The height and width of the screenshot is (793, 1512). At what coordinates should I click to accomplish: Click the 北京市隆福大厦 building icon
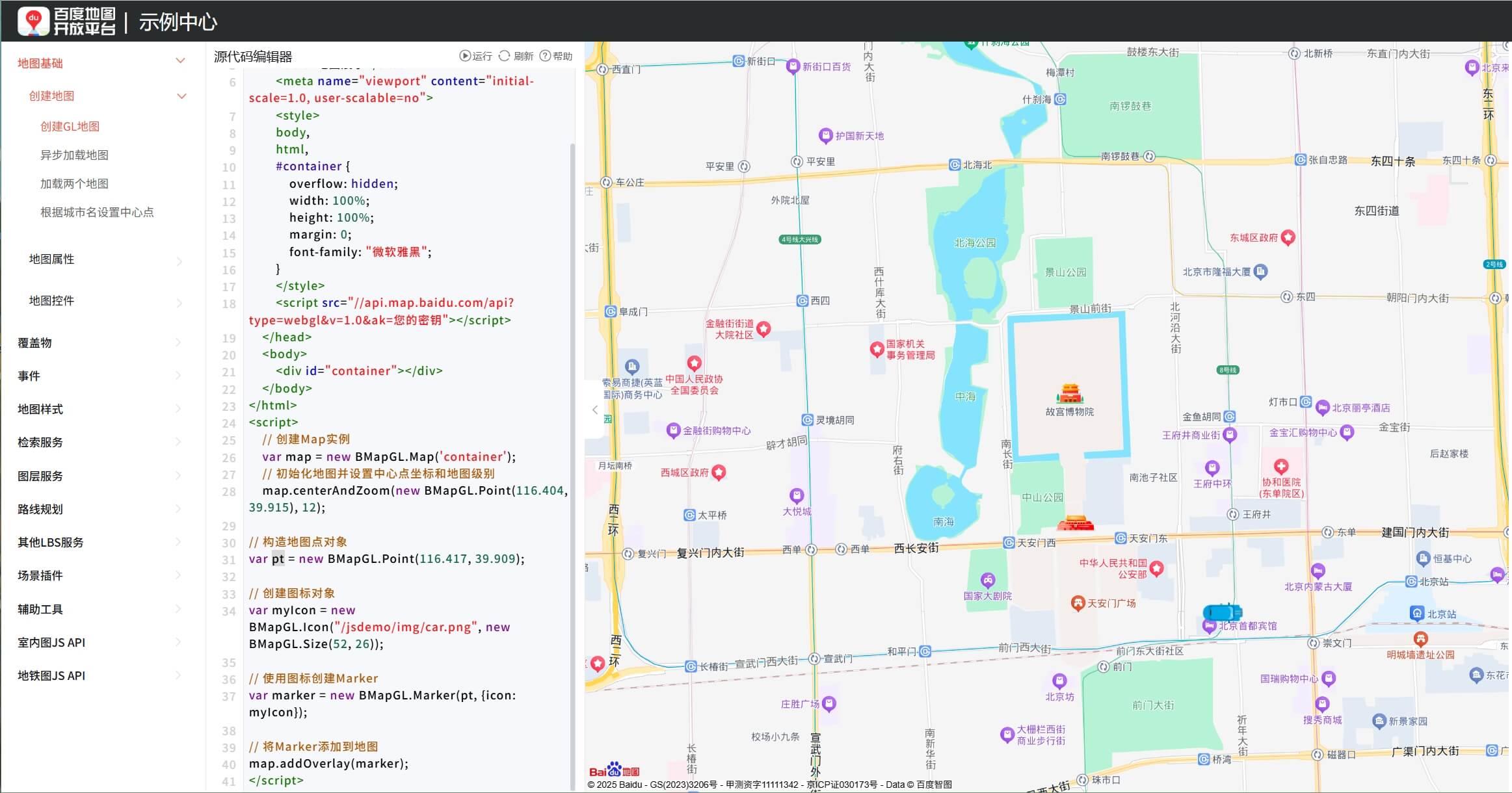tap(1260, 272)
